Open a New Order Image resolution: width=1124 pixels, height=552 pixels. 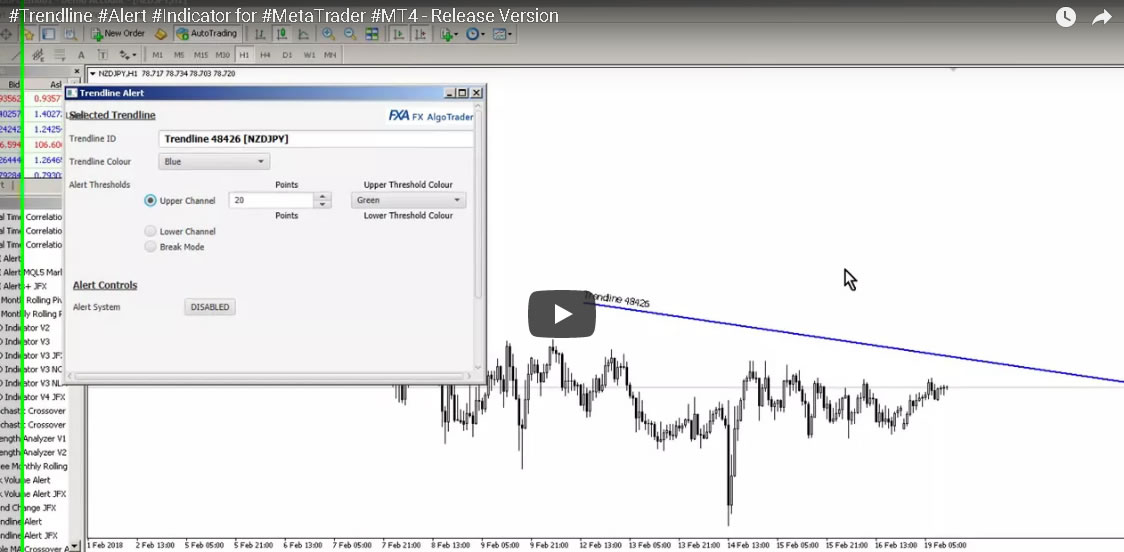pyautogui.click(x=118, y=34)
